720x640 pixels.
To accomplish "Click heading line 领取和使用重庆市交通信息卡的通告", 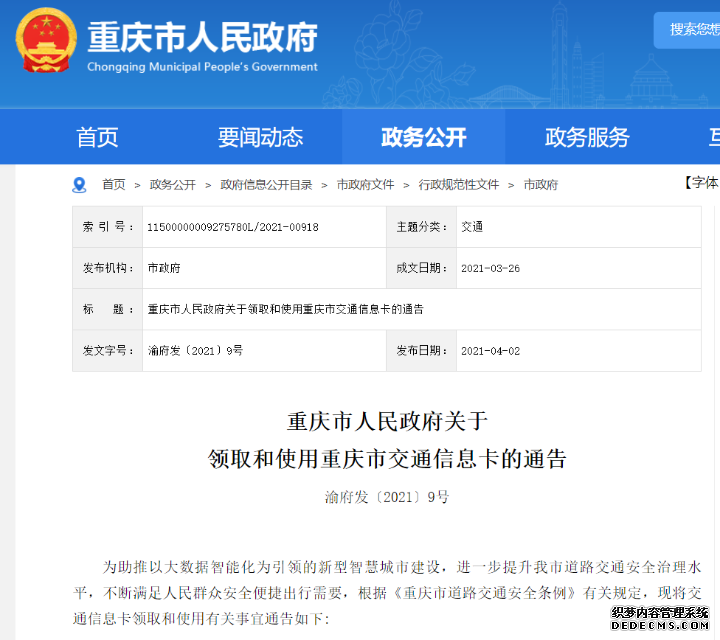I will coord(387,459).
